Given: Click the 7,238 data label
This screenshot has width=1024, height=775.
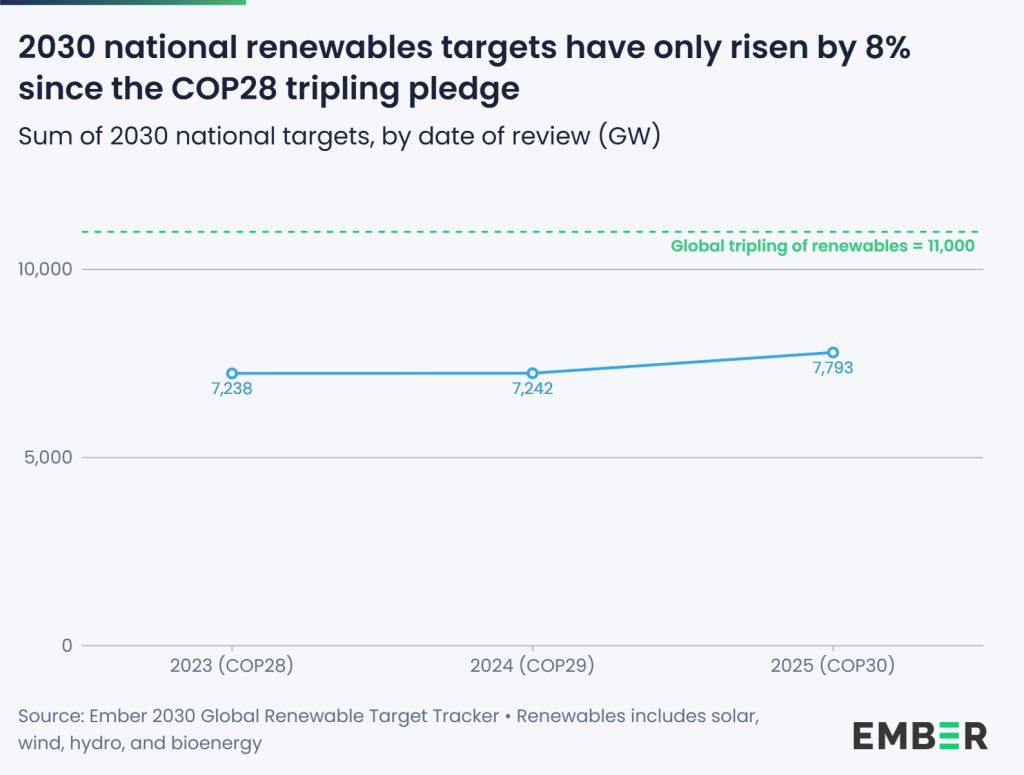Looking at the screenshot, I should [x=232, y=389].
